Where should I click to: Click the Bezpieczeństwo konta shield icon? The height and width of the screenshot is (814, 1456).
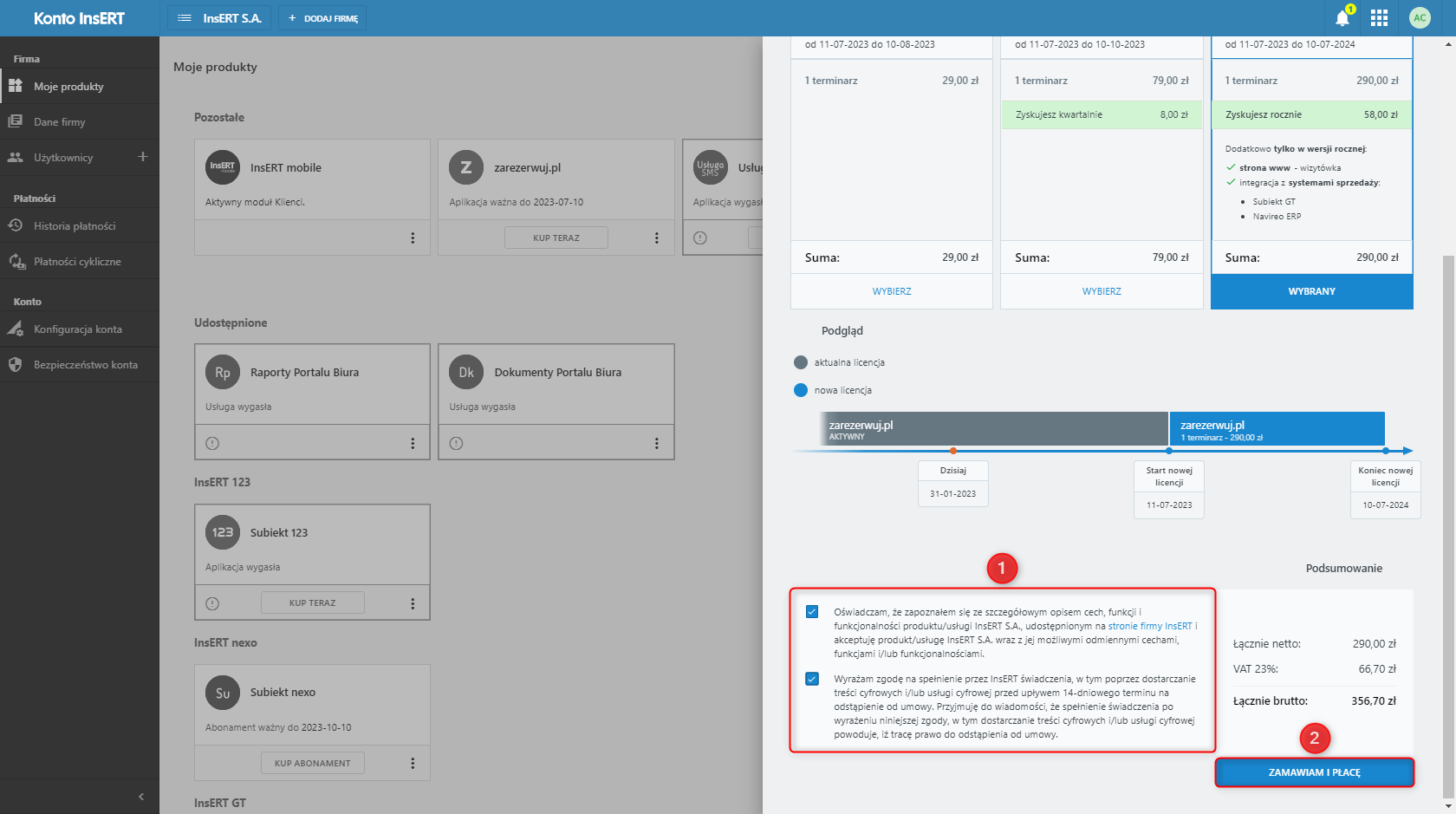16,364
